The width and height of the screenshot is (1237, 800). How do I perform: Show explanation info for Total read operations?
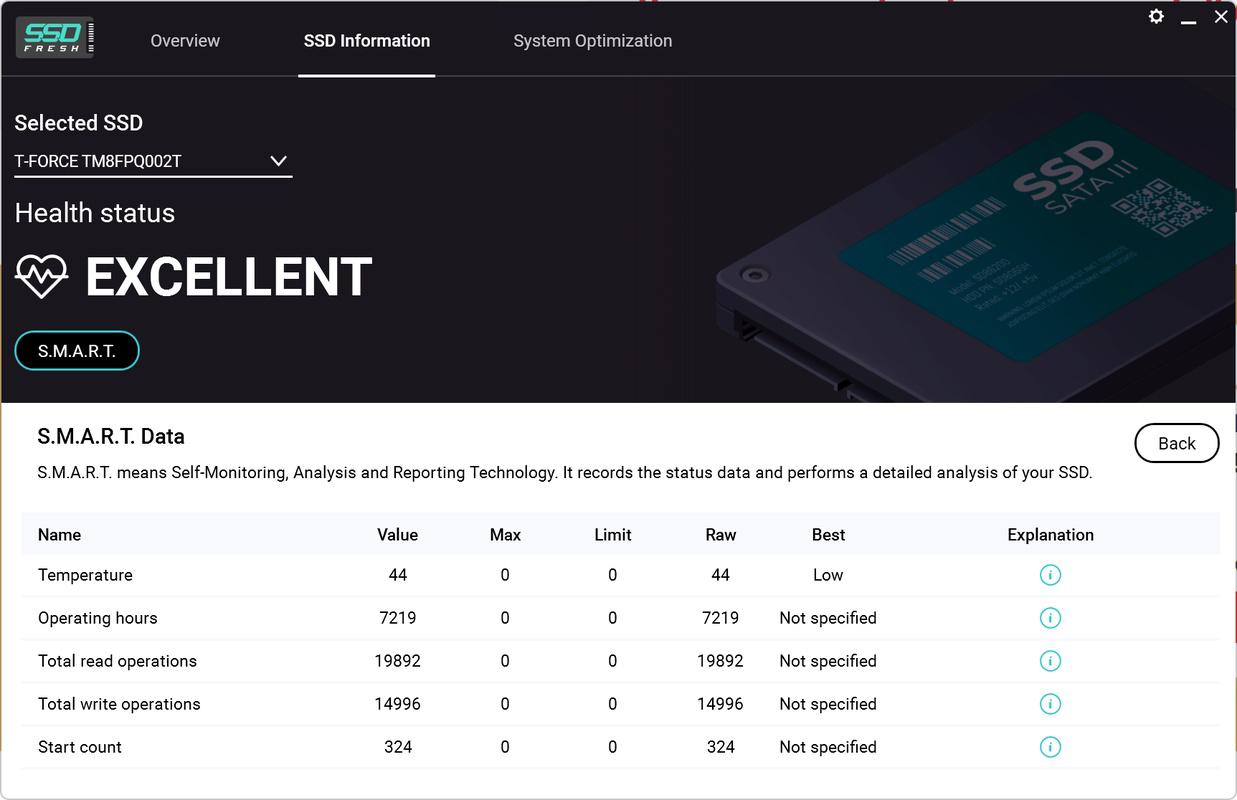(1050, 661)
